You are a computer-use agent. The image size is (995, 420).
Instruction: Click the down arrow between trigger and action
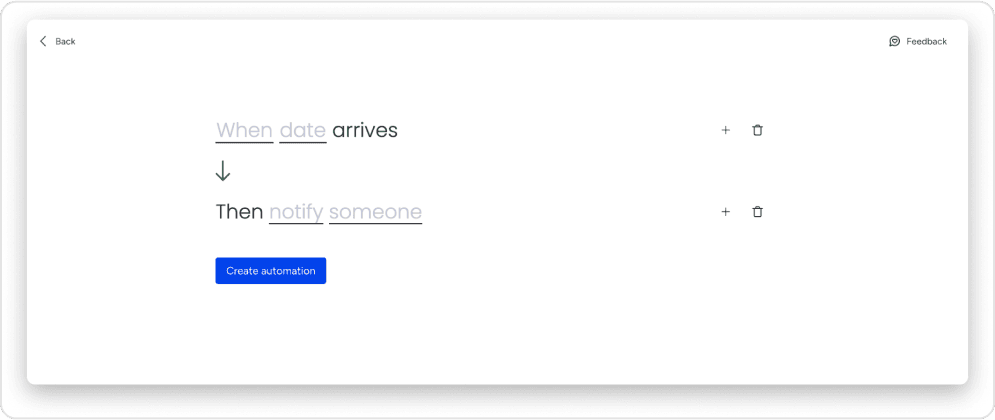[x=223, y=171]
